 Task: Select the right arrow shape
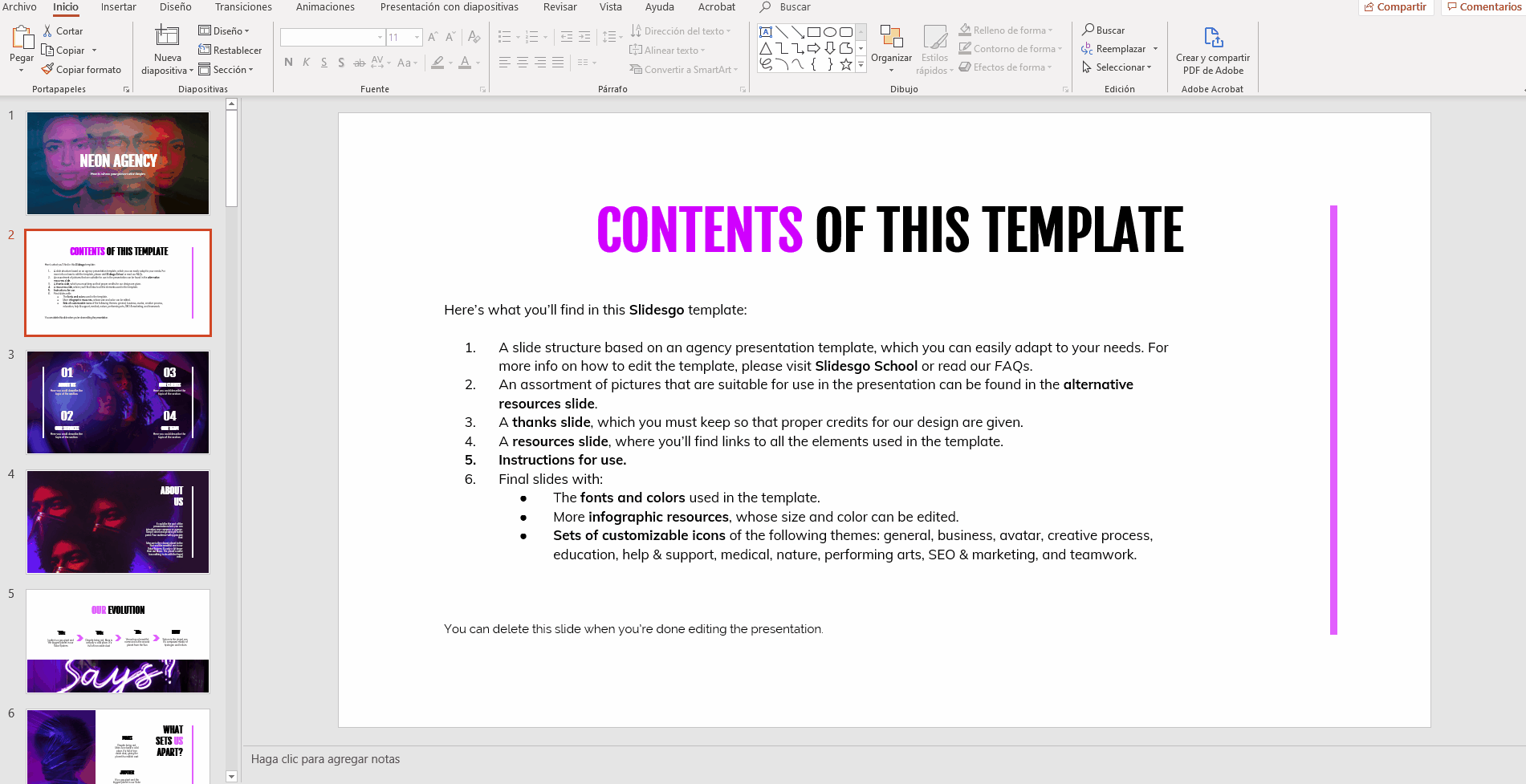814,48
